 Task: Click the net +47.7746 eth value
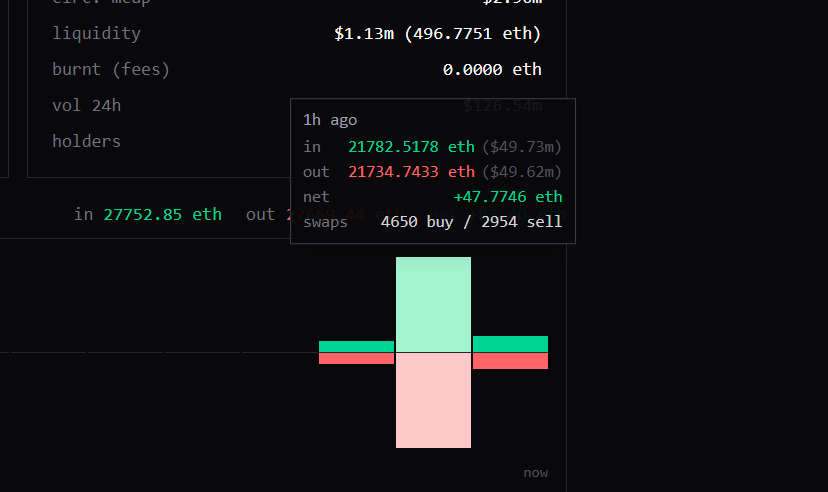508,197
